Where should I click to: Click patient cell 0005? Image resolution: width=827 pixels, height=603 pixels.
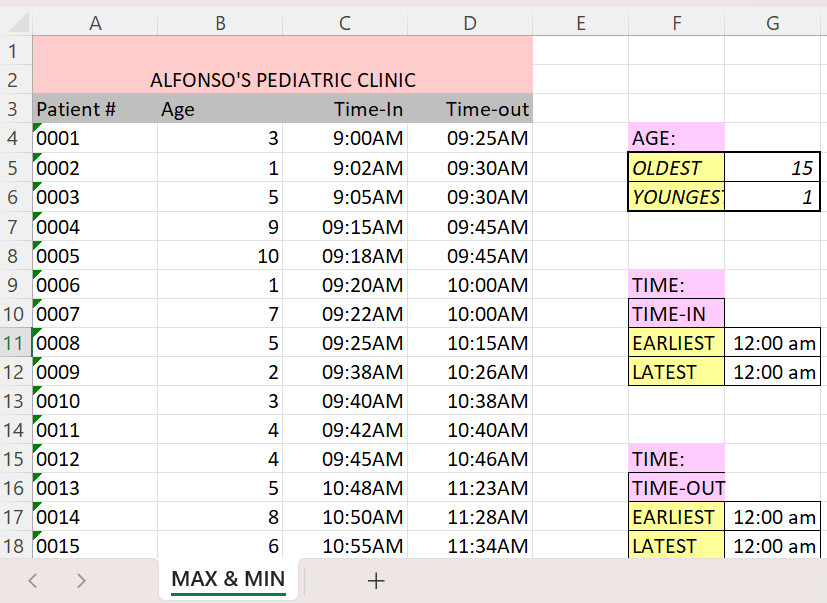coord(95,256)
